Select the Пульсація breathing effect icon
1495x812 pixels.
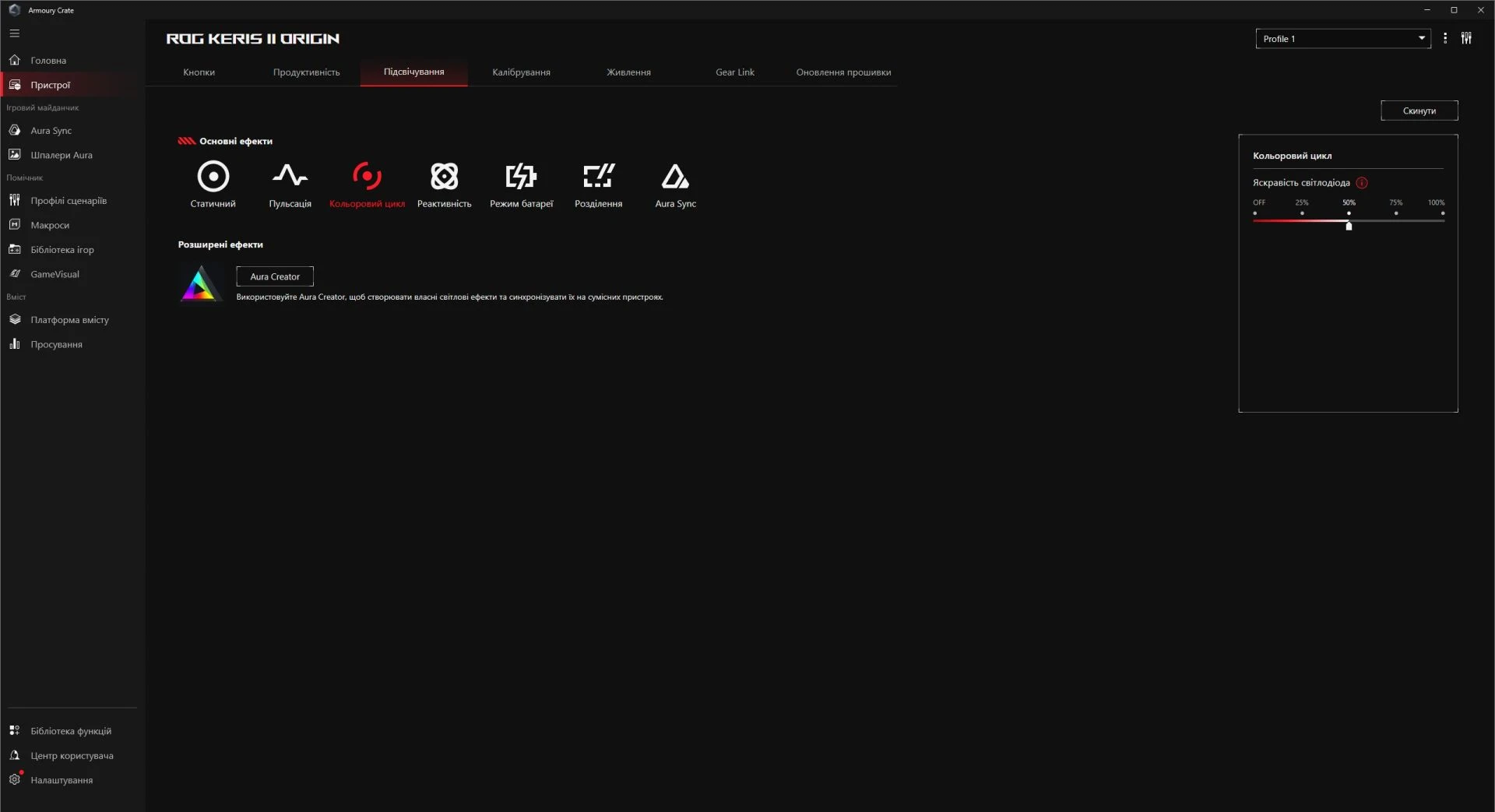point(290,176)
